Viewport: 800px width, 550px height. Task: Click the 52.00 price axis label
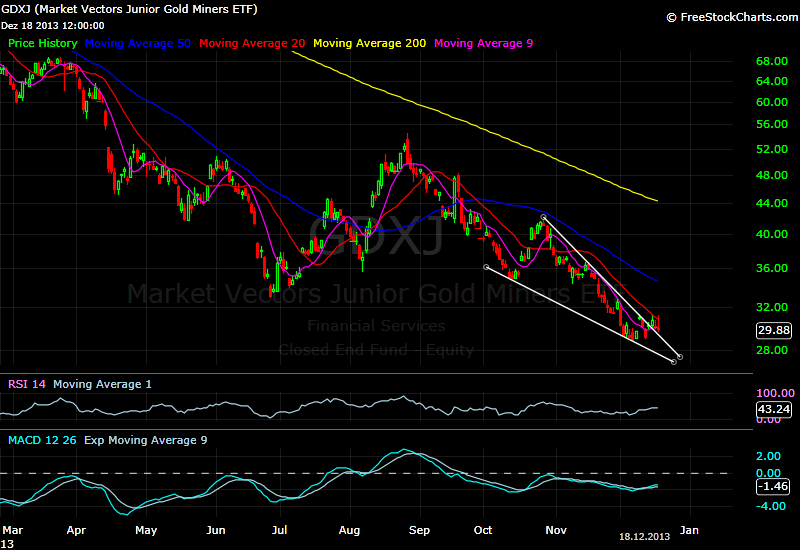(772, 149)
